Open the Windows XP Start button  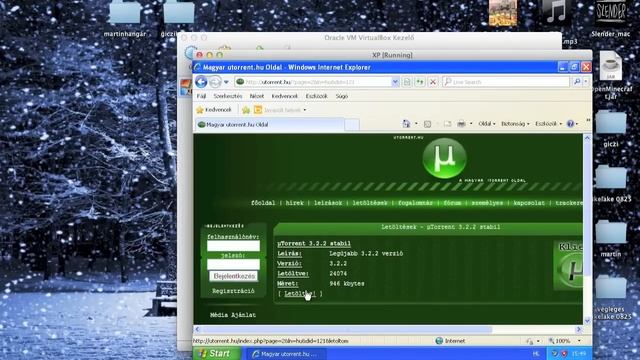coord(216,353)
